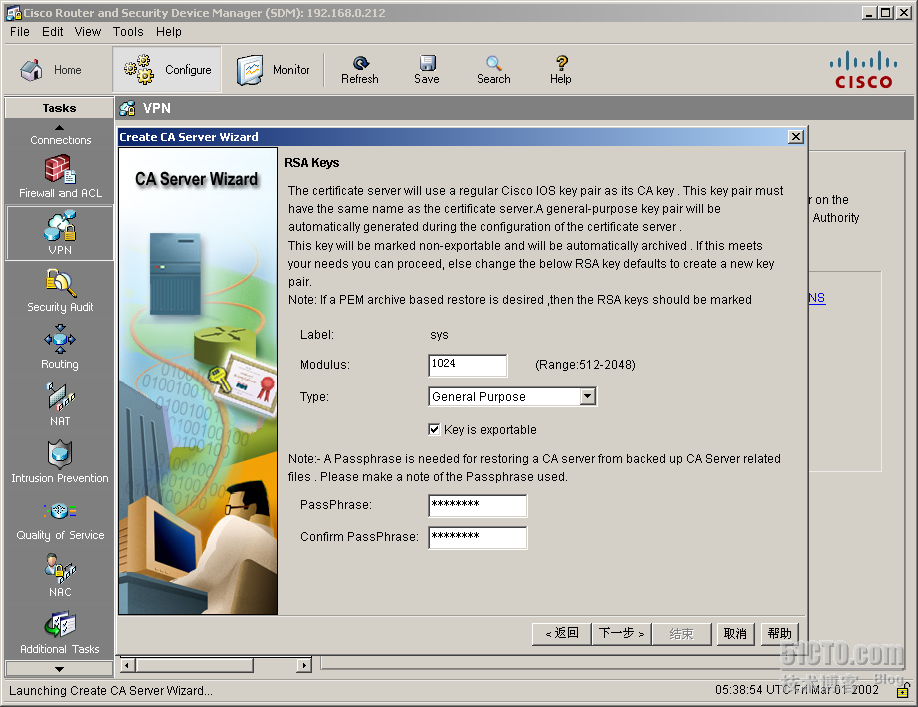Go to the Home view
Viewport: 918px width, 707px height.
click(x=50, y=70)
